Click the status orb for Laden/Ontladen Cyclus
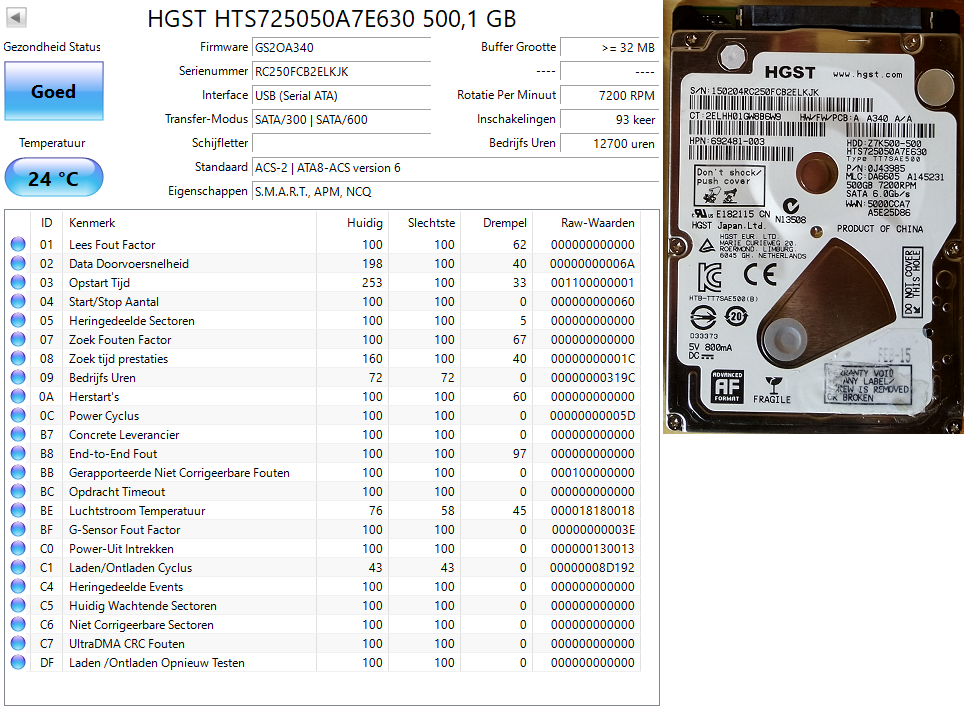Screen dimensions: 964x709 click(x=18, y=568)
